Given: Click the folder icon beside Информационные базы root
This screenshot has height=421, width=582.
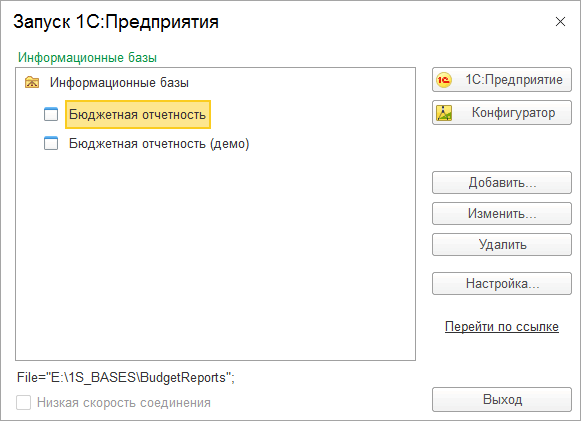Looking at the screenshot, I should coord(32,82).
